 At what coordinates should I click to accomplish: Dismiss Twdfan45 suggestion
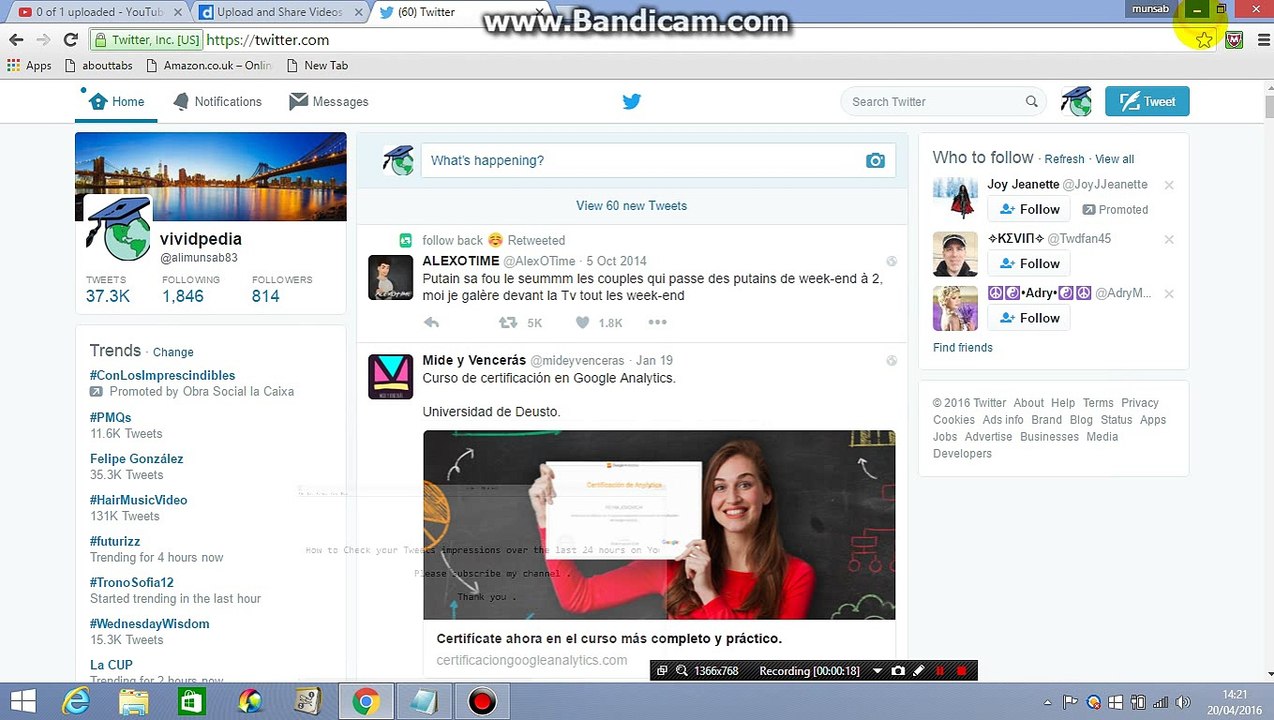pyautogui.click(x=1169, y=239)
